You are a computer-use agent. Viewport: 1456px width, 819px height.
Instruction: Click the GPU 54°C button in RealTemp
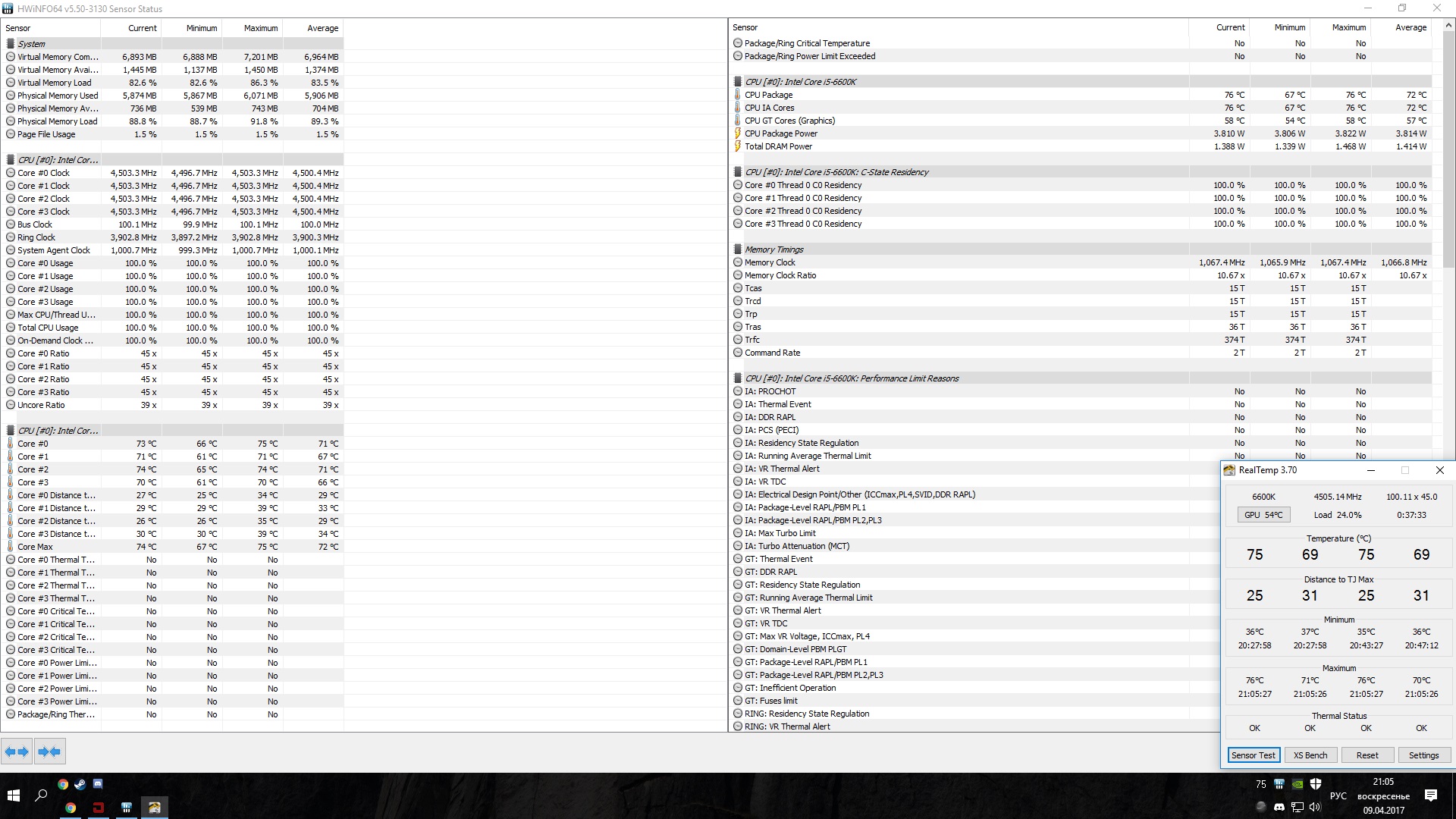(1263, 515)
